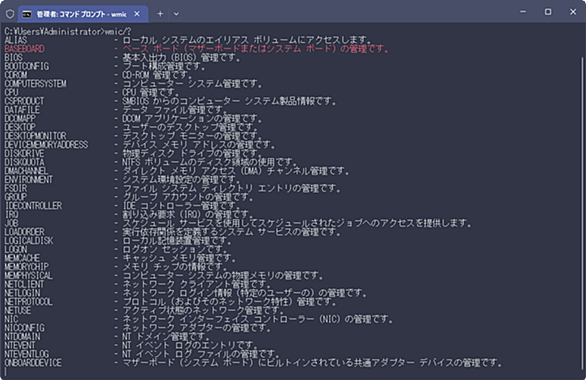Click the BOOTCONFIG entry

tap(27, 67)
